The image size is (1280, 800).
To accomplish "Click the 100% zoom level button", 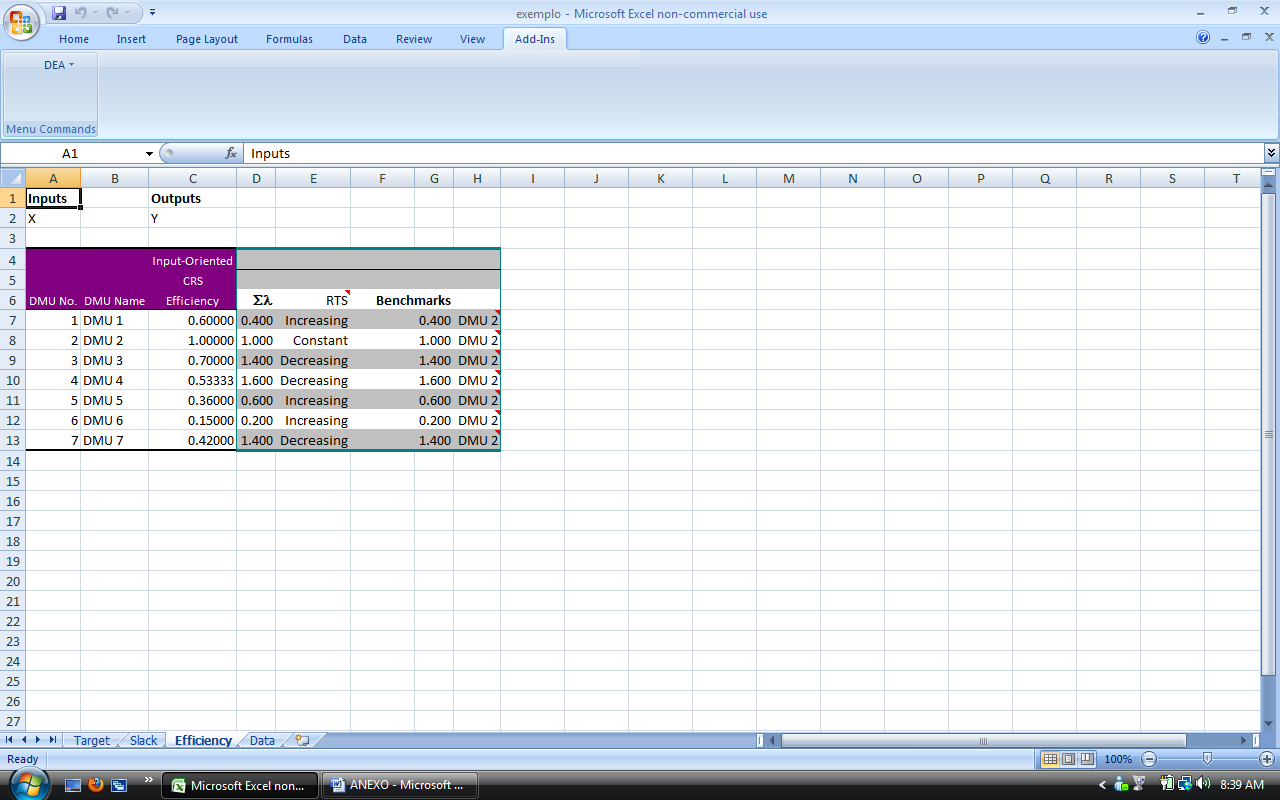I will click(x=1118, y=759).
